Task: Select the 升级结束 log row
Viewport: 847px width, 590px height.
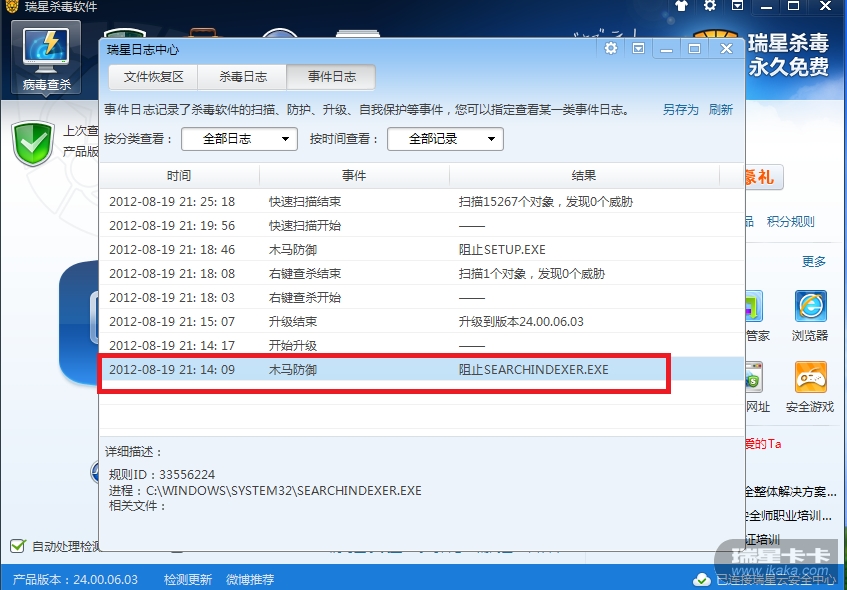Action: click(421, 321)
